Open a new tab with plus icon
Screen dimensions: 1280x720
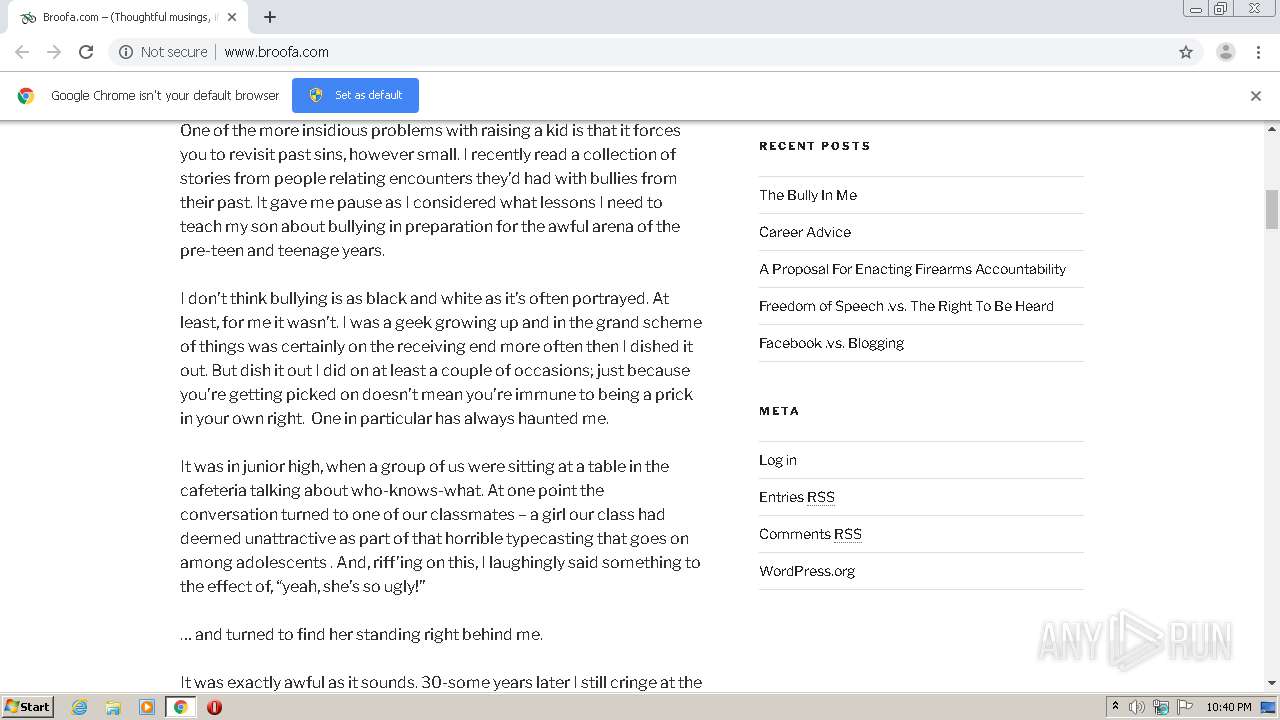(270, 17)
